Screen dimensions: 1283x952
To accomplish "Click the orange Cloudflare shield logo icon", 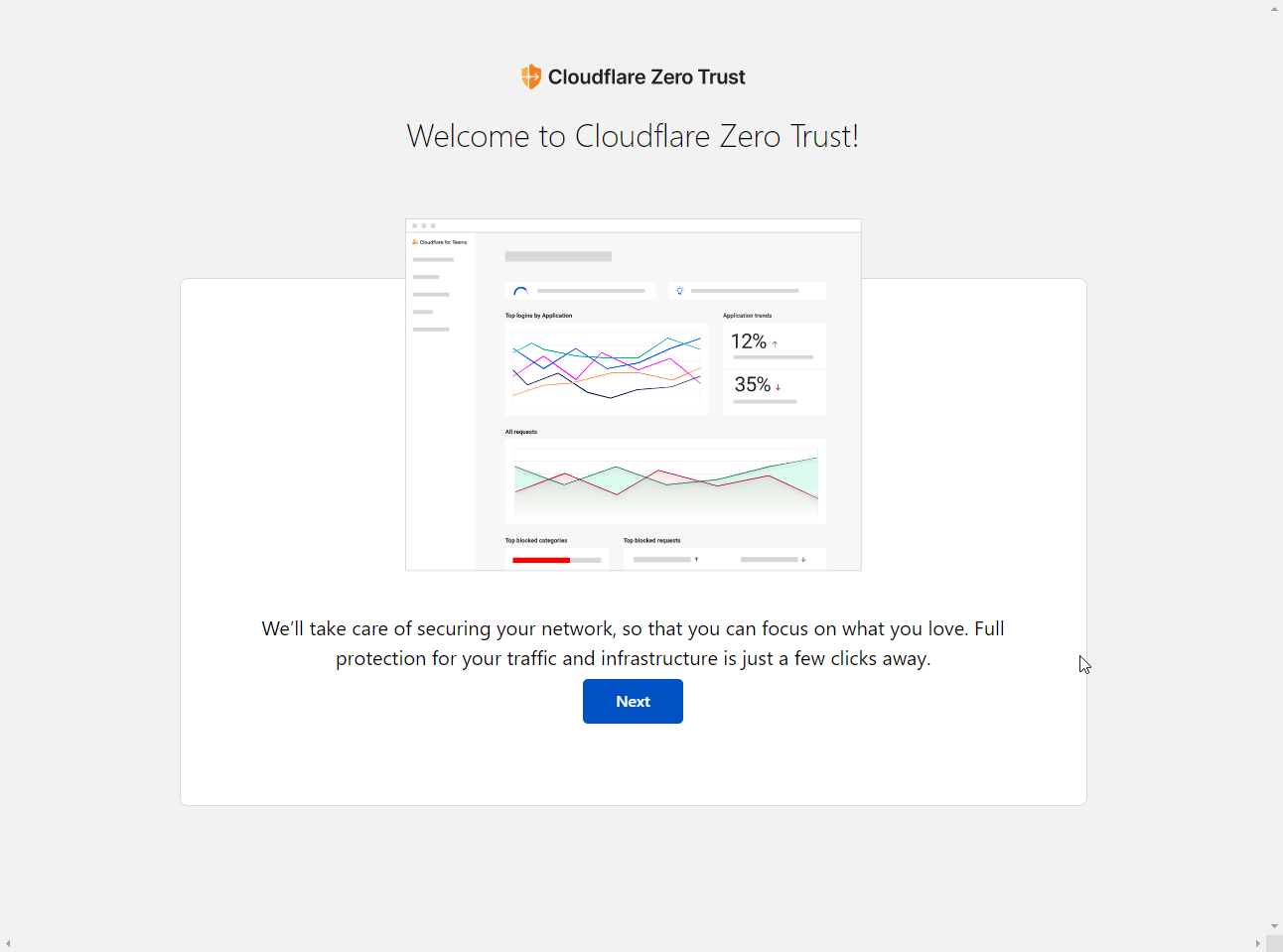I will tap(531, 76).
